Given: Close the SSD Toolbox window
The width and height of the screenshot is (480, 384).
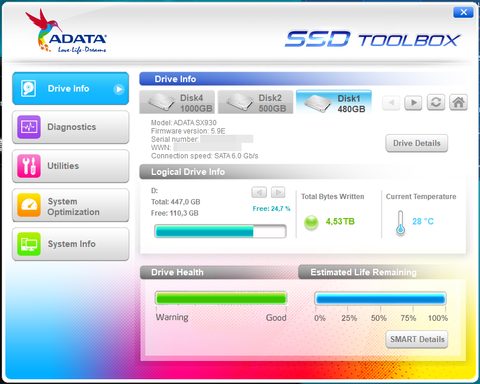Looking at the screenshot, I should click(x=463, y=12).
